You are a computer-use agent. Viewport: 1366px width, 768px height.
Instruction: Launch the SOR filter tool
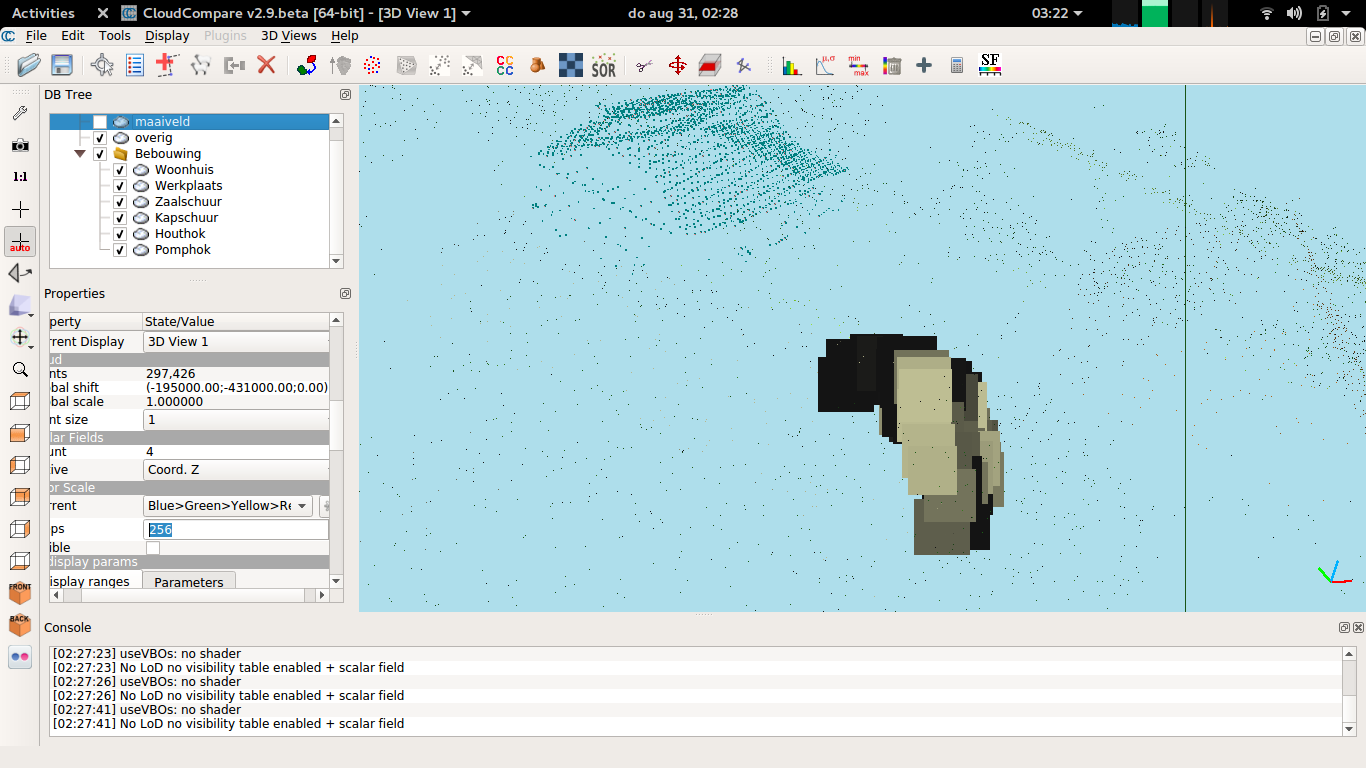[x=603, y=66]
